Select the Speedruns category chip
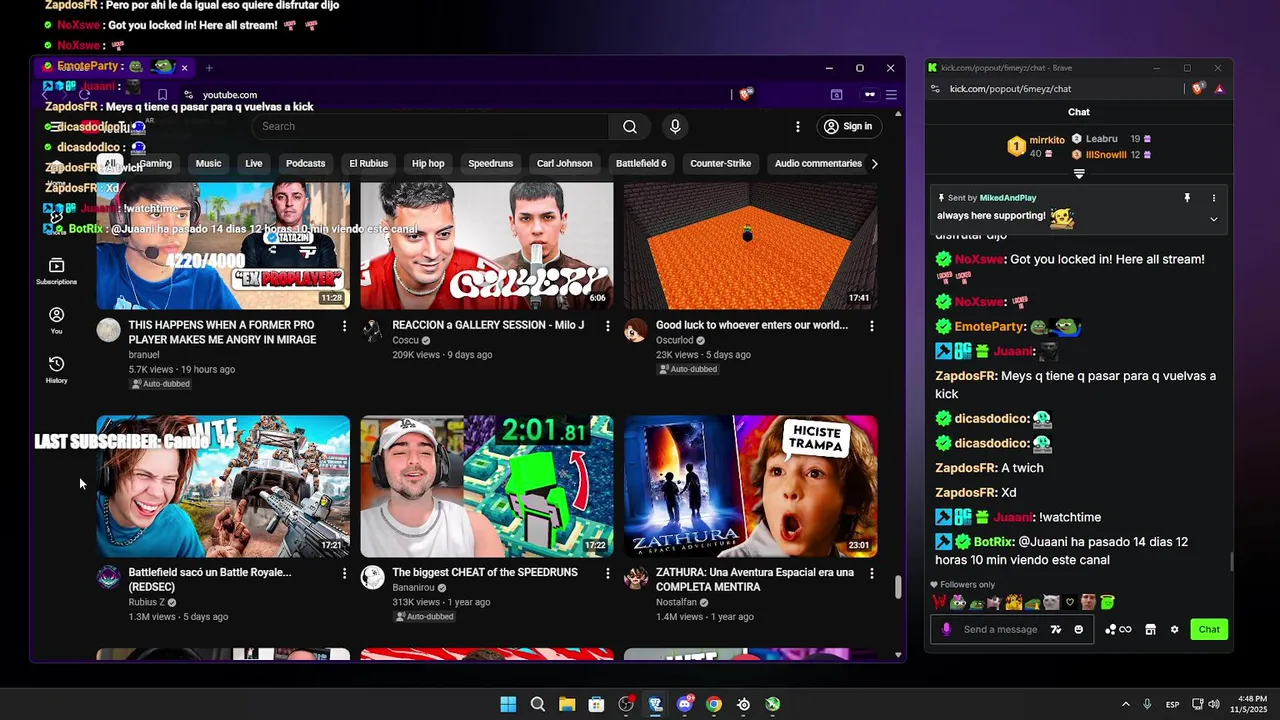The height and width of the screenshot is (720, 1280). [491, 164]
